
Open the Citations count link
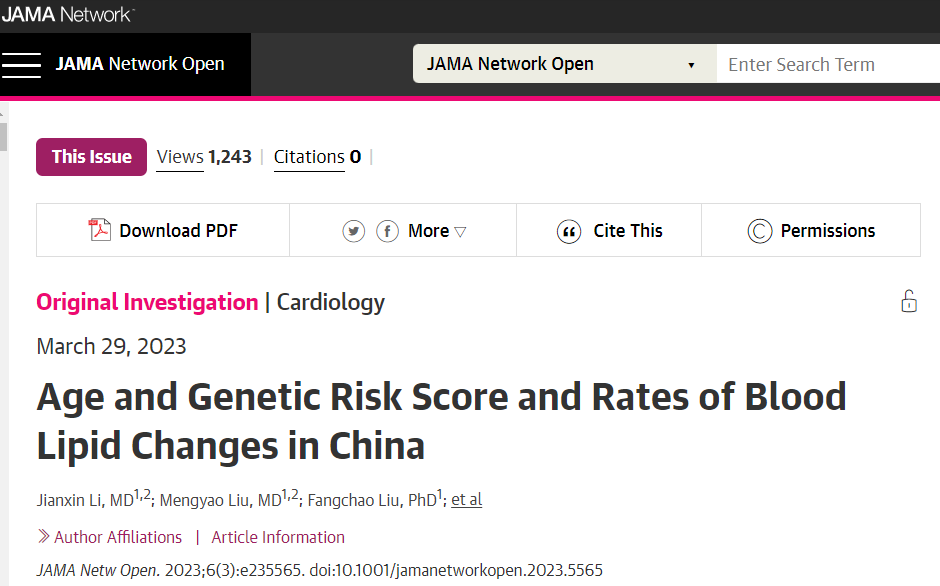point(317,157)
